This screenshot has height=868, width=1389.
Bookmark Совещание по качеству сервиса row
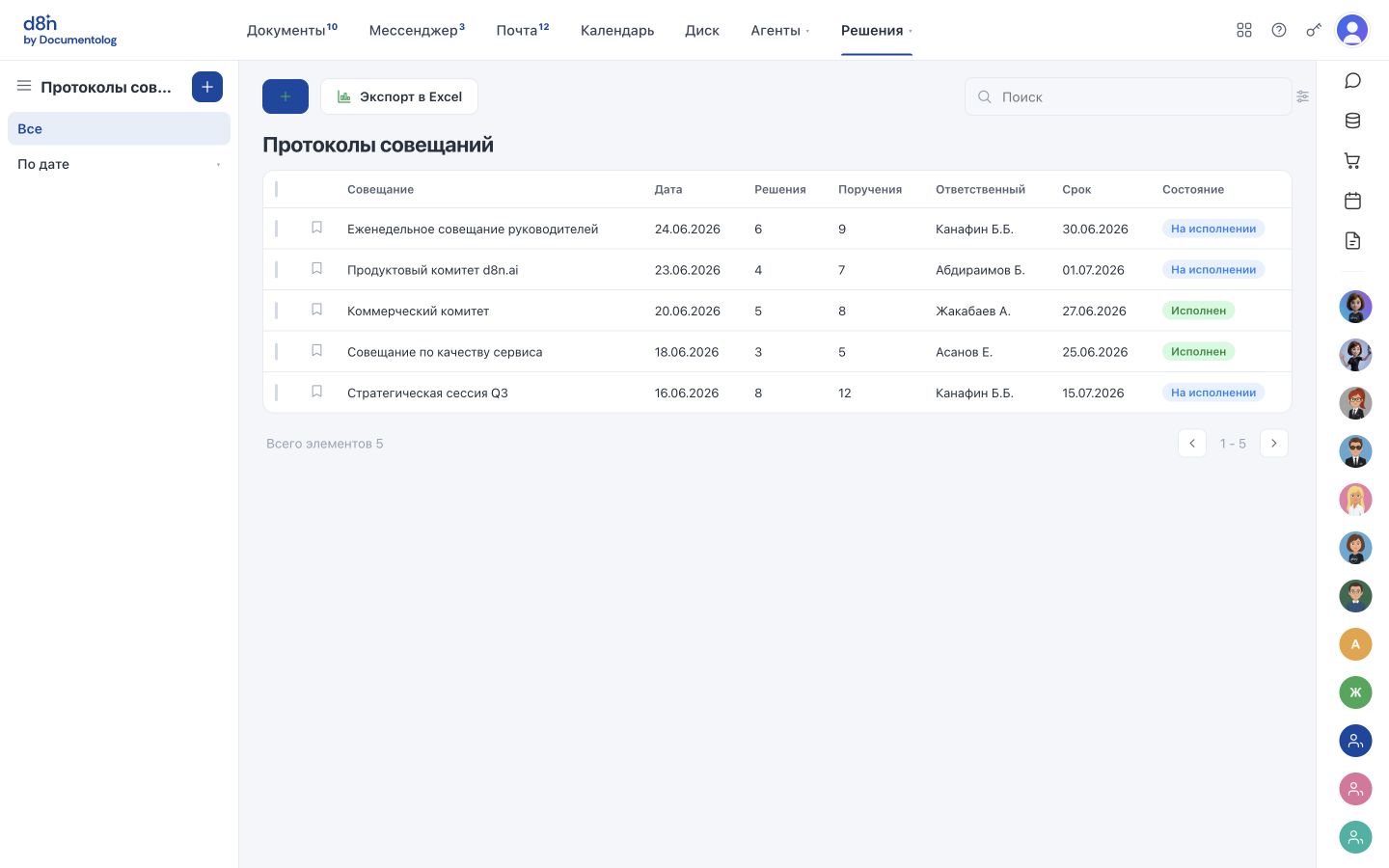tap(316, 351)
